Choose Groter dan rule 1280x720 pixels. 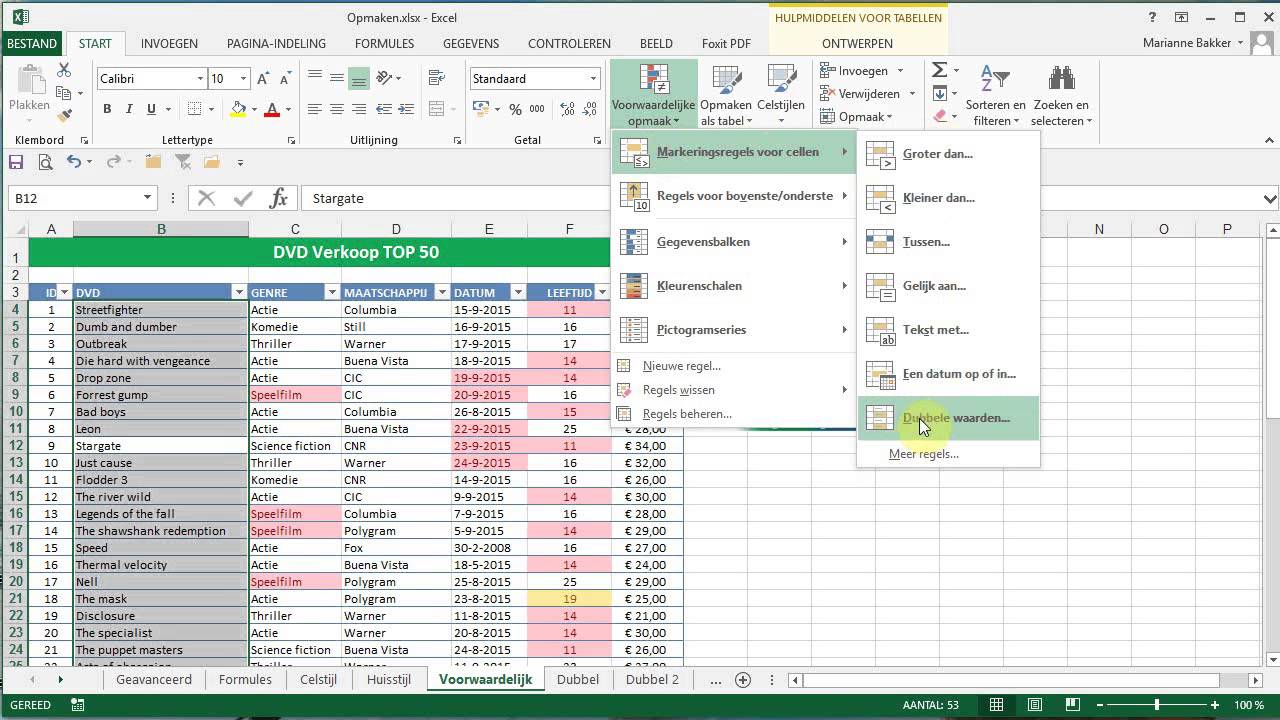coord(948,154)
